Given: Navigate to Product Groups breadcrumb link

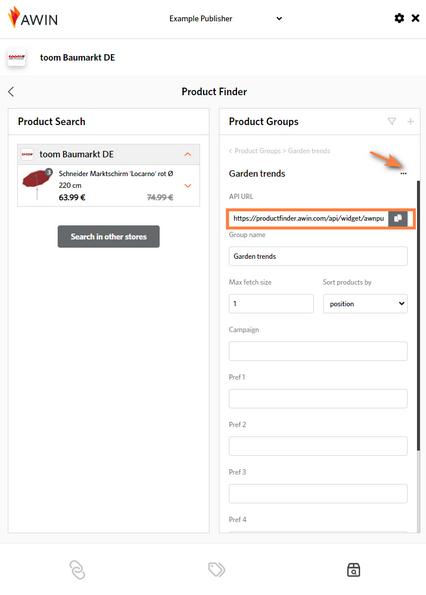Looking at the screenshot, I should pos(258,151).
